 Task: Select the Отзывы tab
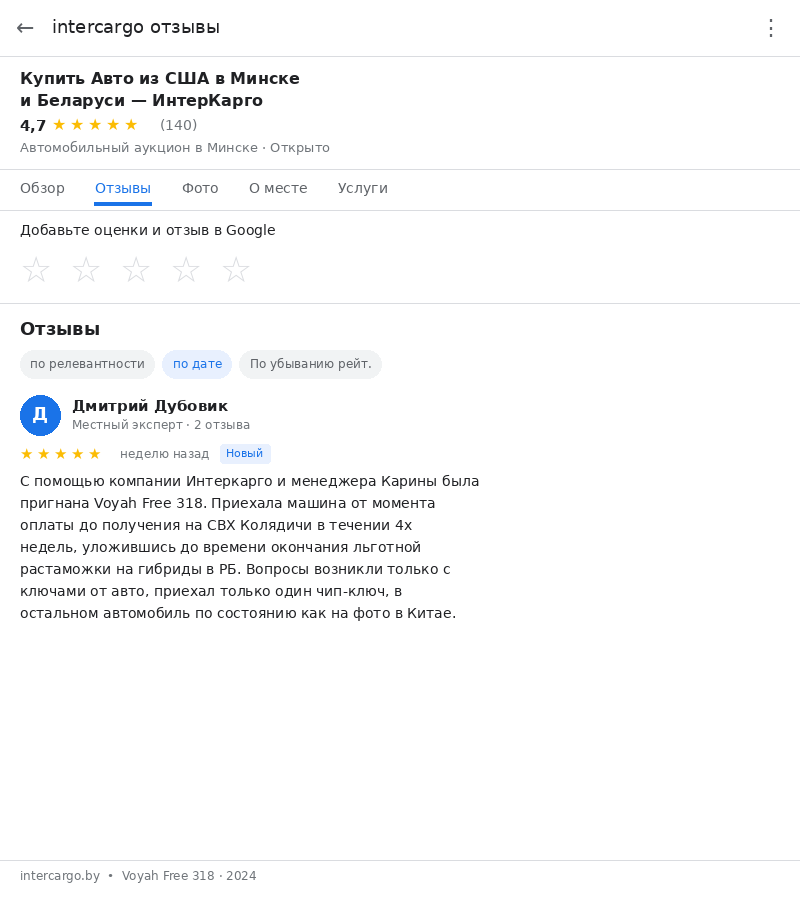(123, 188)
